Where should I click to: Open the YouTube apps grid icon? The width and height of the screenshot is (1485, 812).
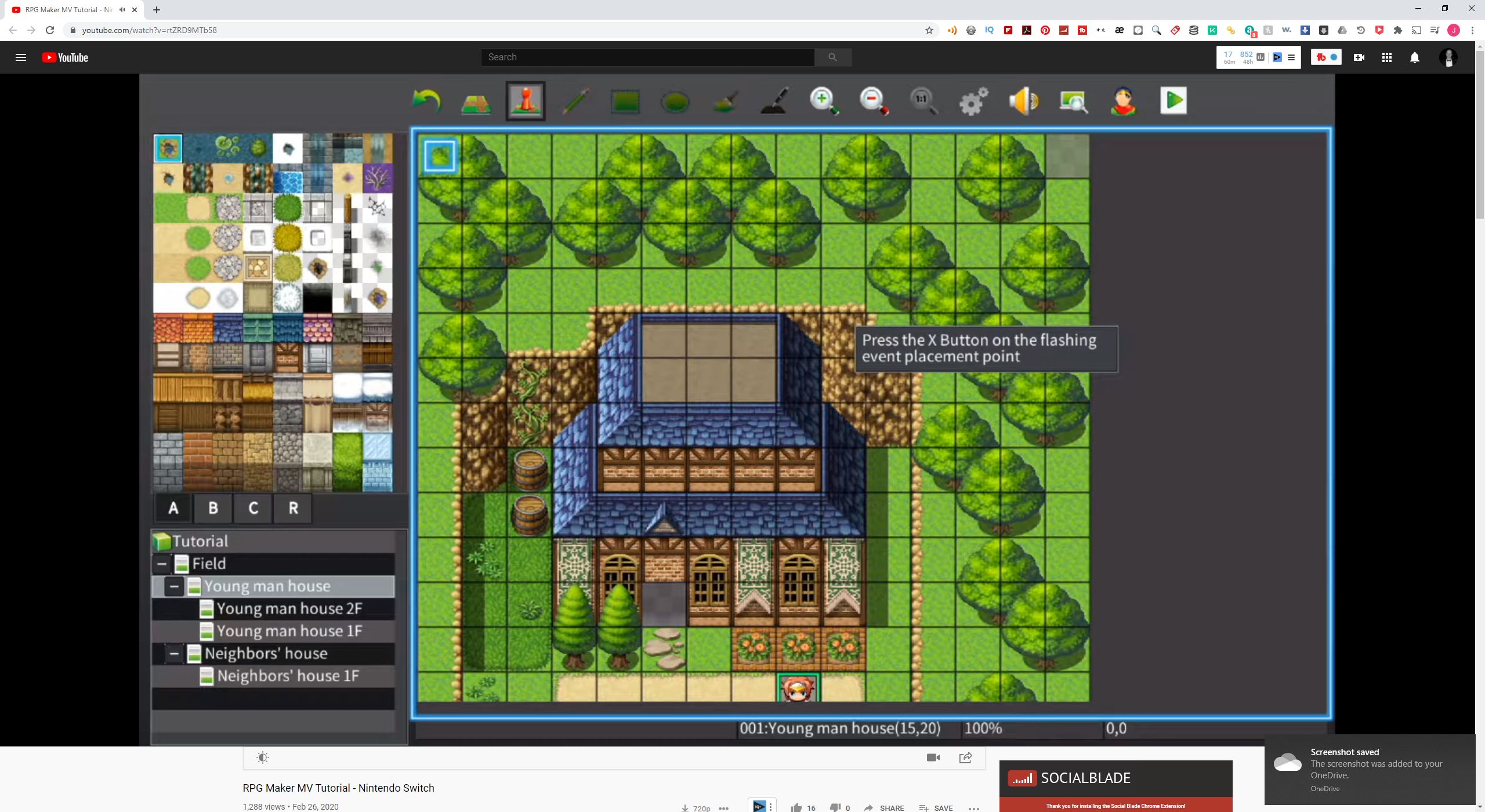[1387, 57]
